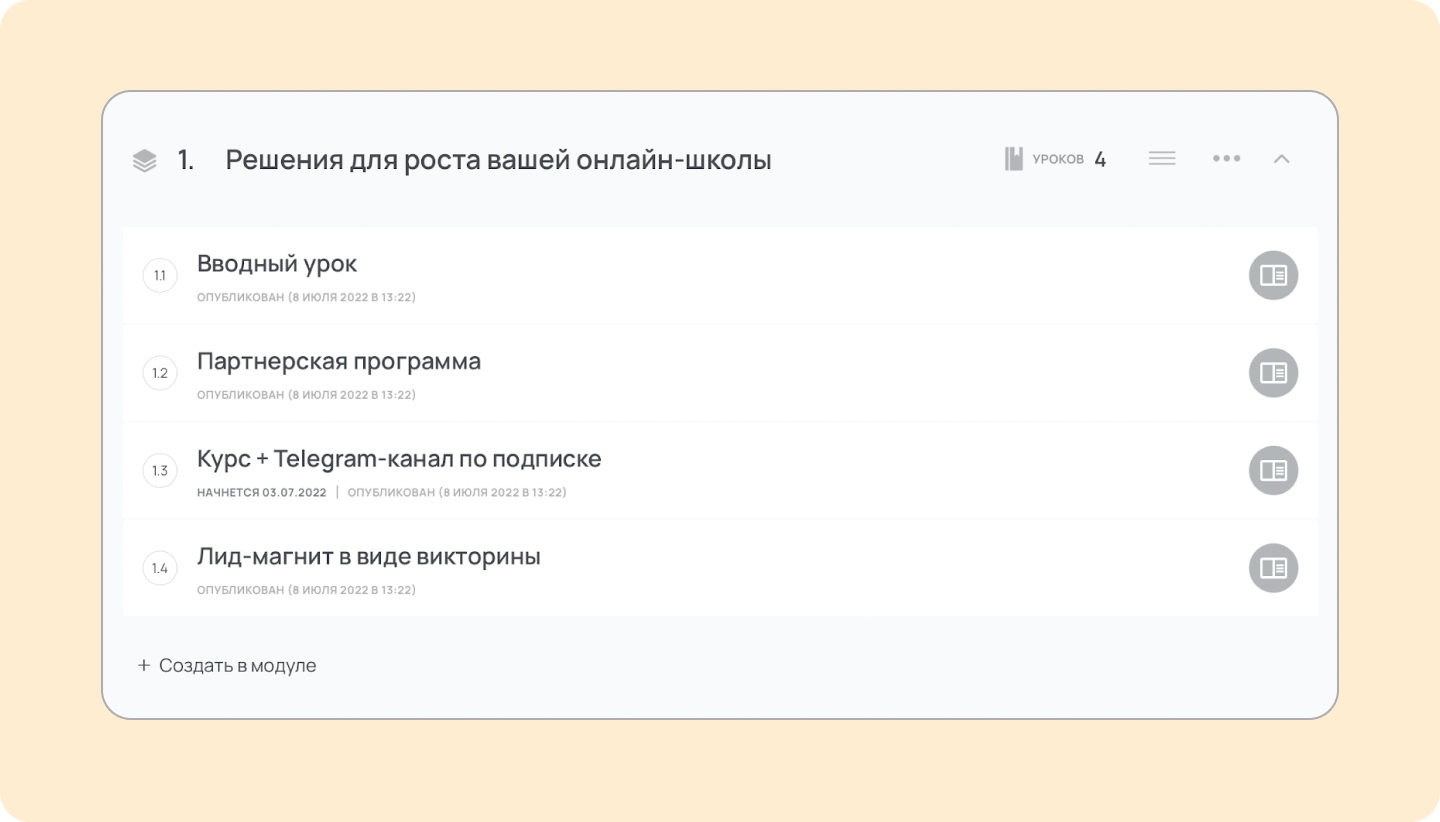This screenshot has height=822, width=1440.
Task: Click НАЧНЕТСЯ 03.07.2022 start date label
Action: point(262,492)
